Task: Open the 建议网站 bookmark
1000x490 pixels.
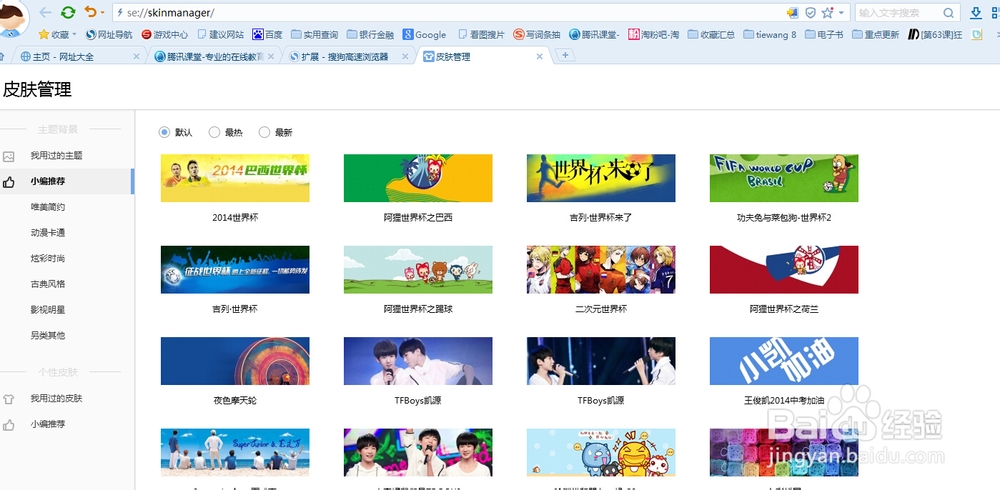Action: pos(221,34)
